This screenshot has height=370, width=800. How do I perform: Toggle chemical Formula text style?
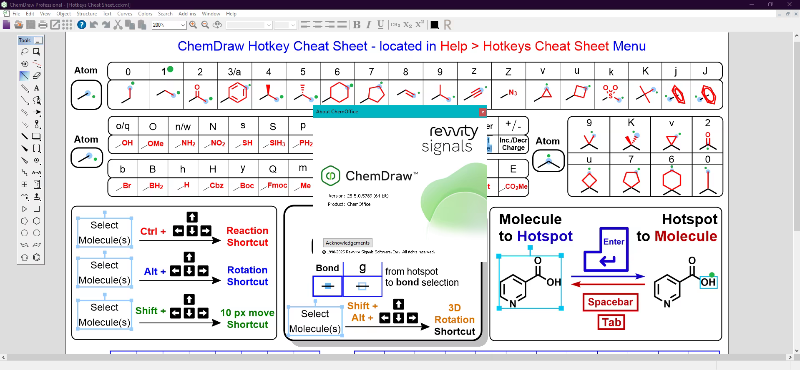[x=395, y=24]
